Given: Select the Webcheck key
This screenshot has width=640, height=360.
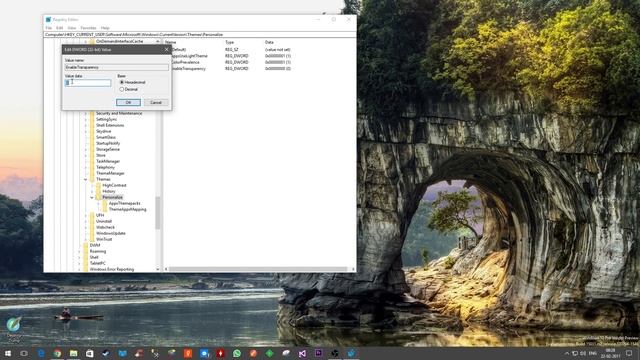Looking at the screenshot, I should pos(105,227).
